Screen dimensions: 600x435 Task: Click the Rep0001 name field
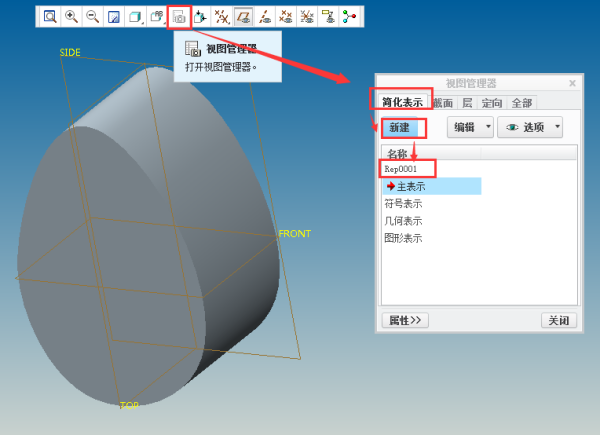(x=407, y=169)
